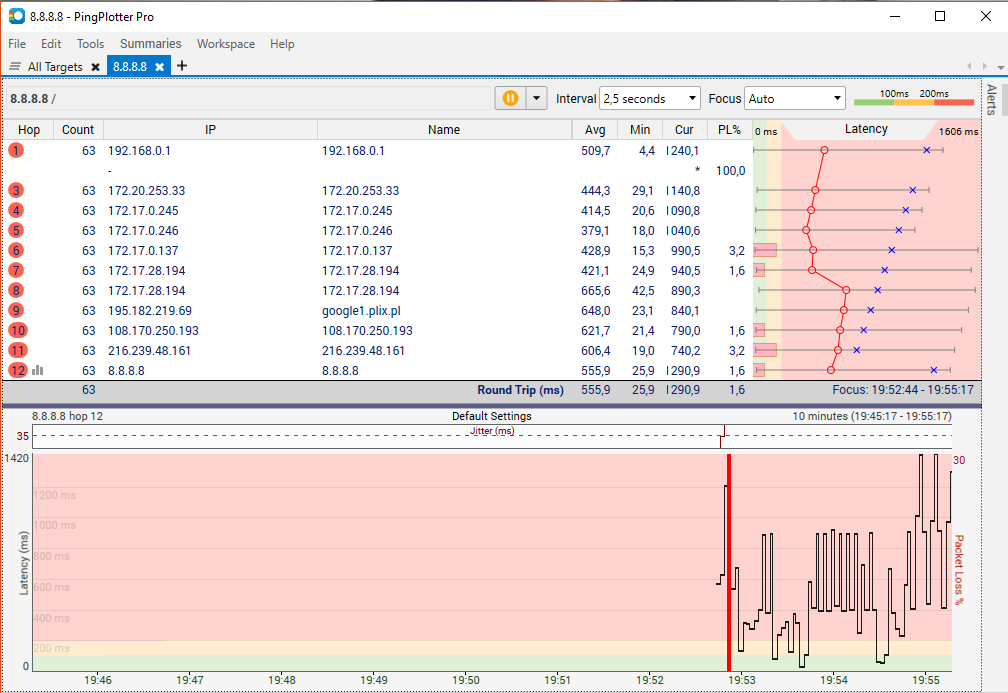This screenshot has width=1008, height=693.
Task: Maximize the PingPlotter Pro window
Action: pyautogui.click(x=940, y=16)
